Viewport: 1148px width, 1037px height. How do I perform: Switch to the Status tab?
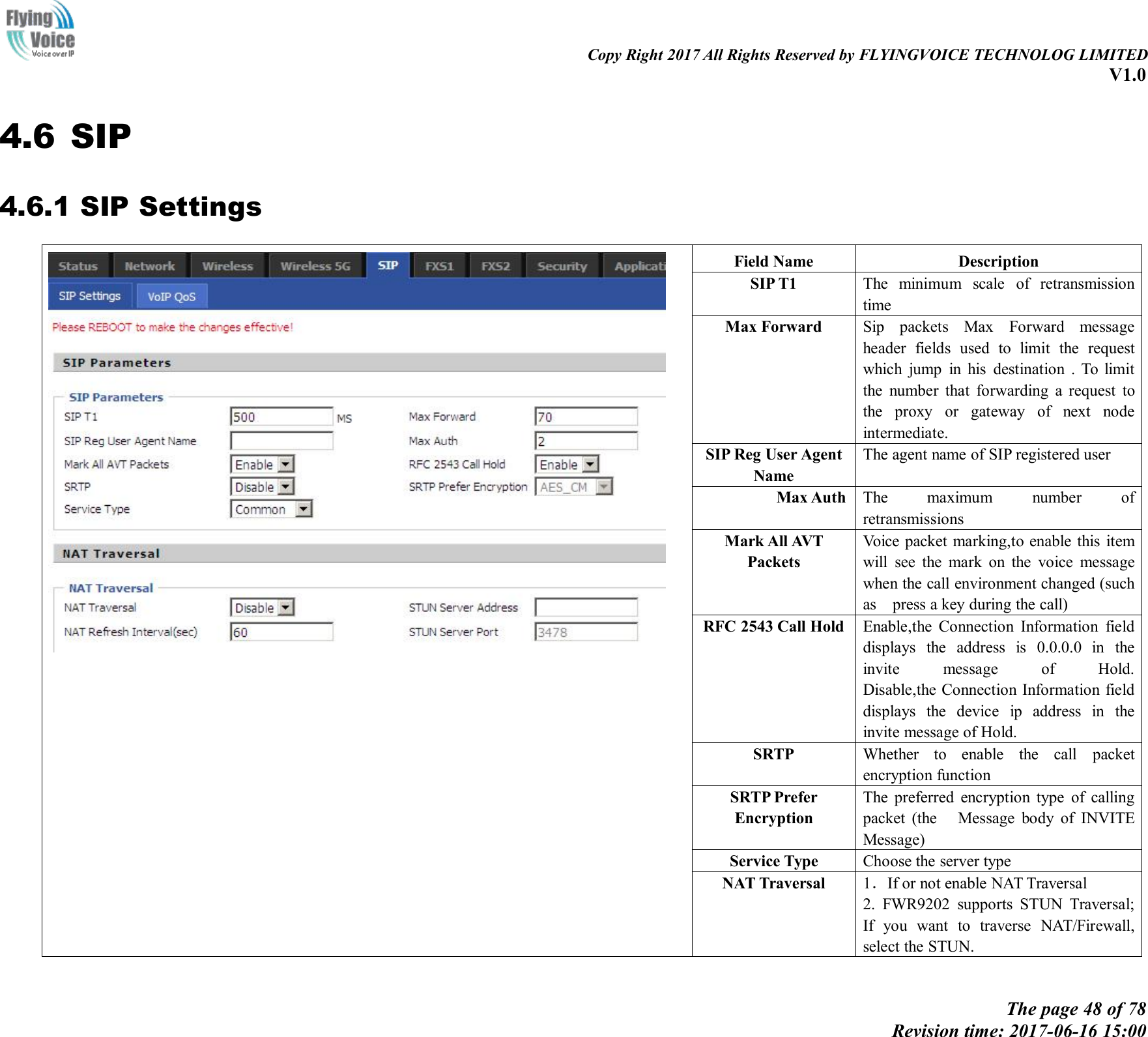pyautogui.click(x=78, y=265)
